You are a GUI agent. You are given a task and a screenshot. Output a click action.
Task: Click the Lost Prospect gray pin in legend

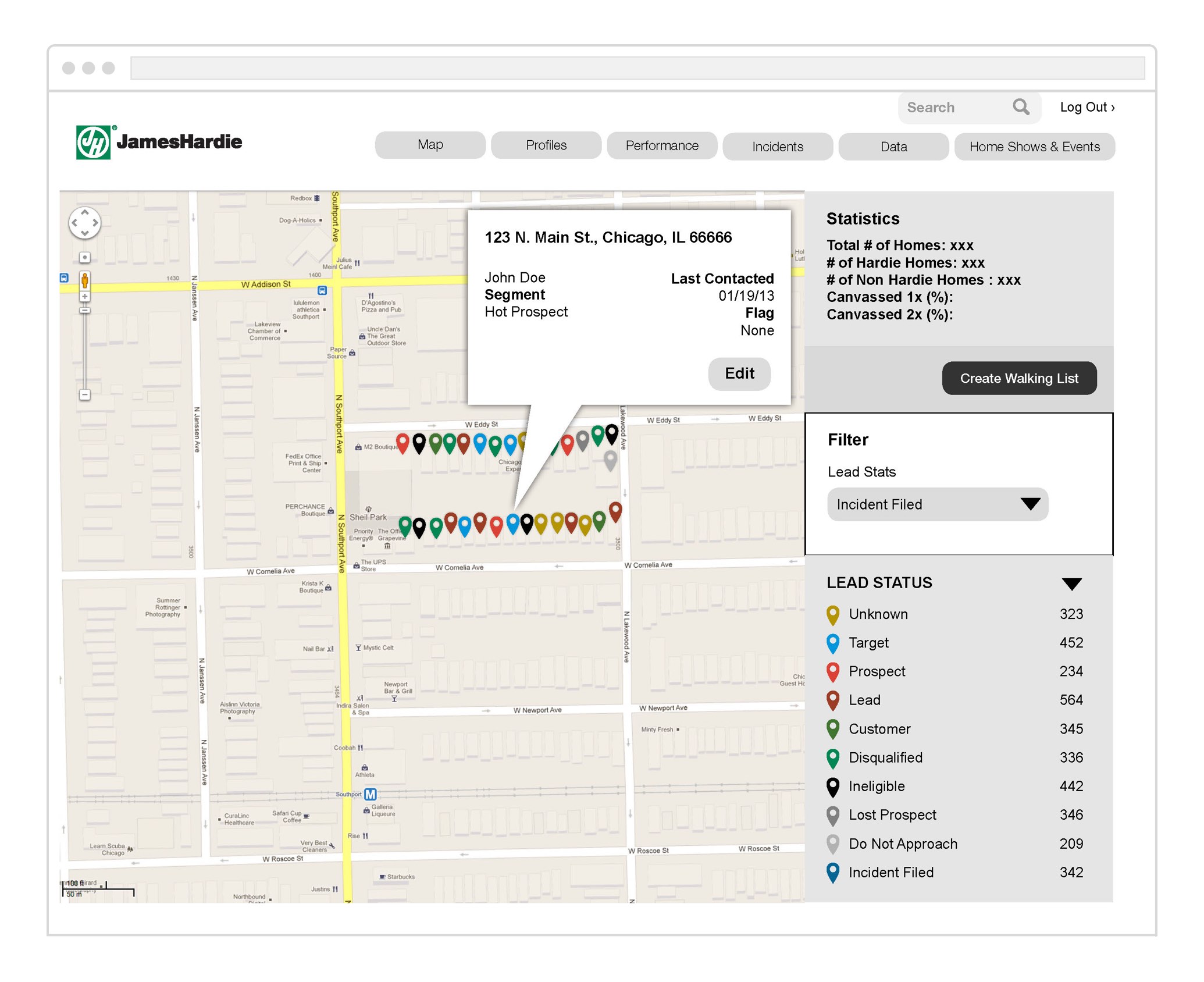click(833, 815)
